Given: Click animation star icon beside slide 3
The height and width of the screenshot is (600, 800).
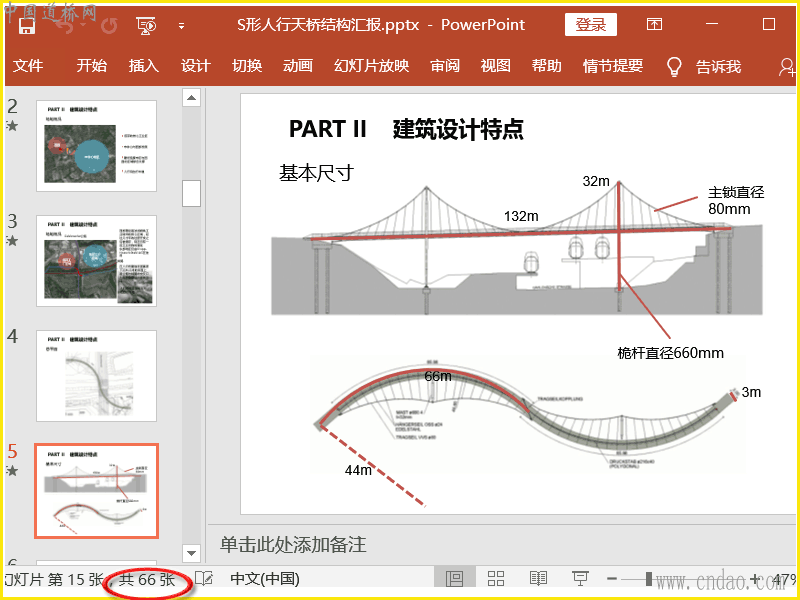Looking at the screenshot, I should 12,240.
